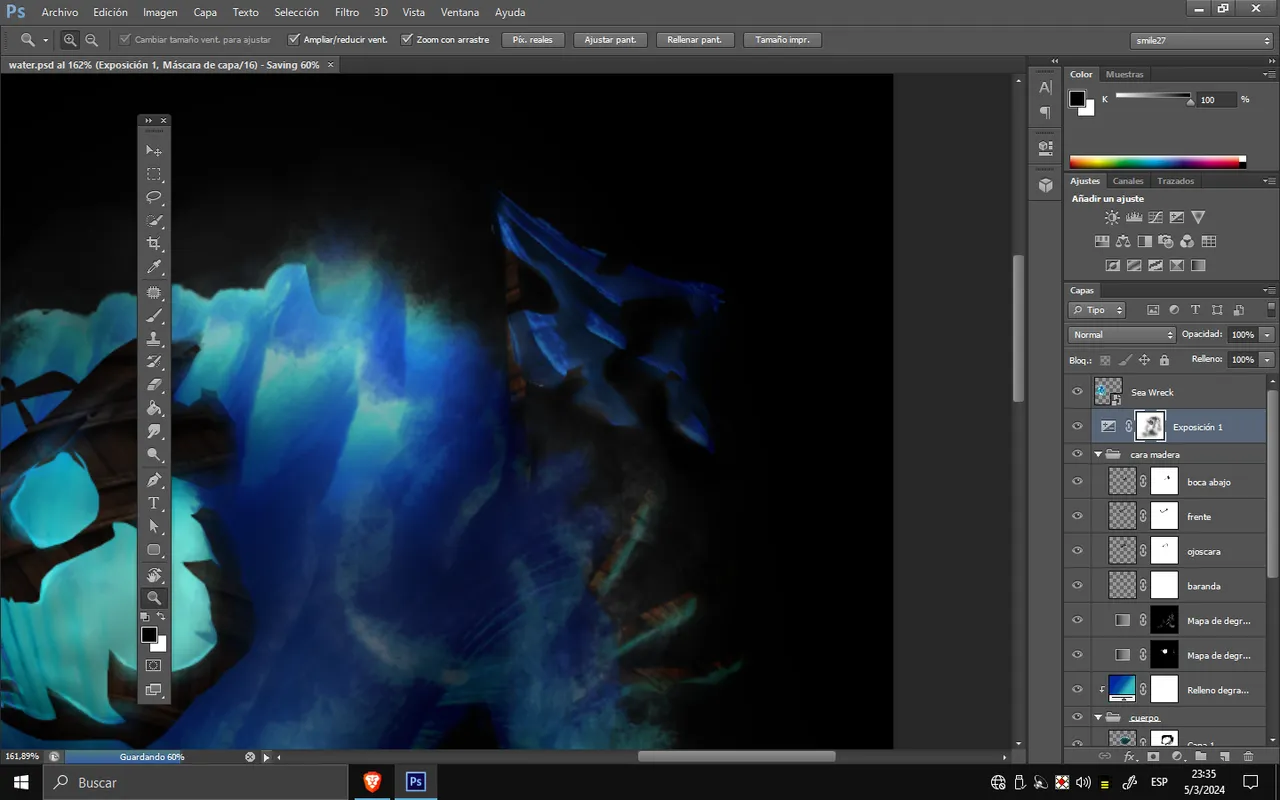
Task: Click the 'Píx. reales' button
Action: 532,40
